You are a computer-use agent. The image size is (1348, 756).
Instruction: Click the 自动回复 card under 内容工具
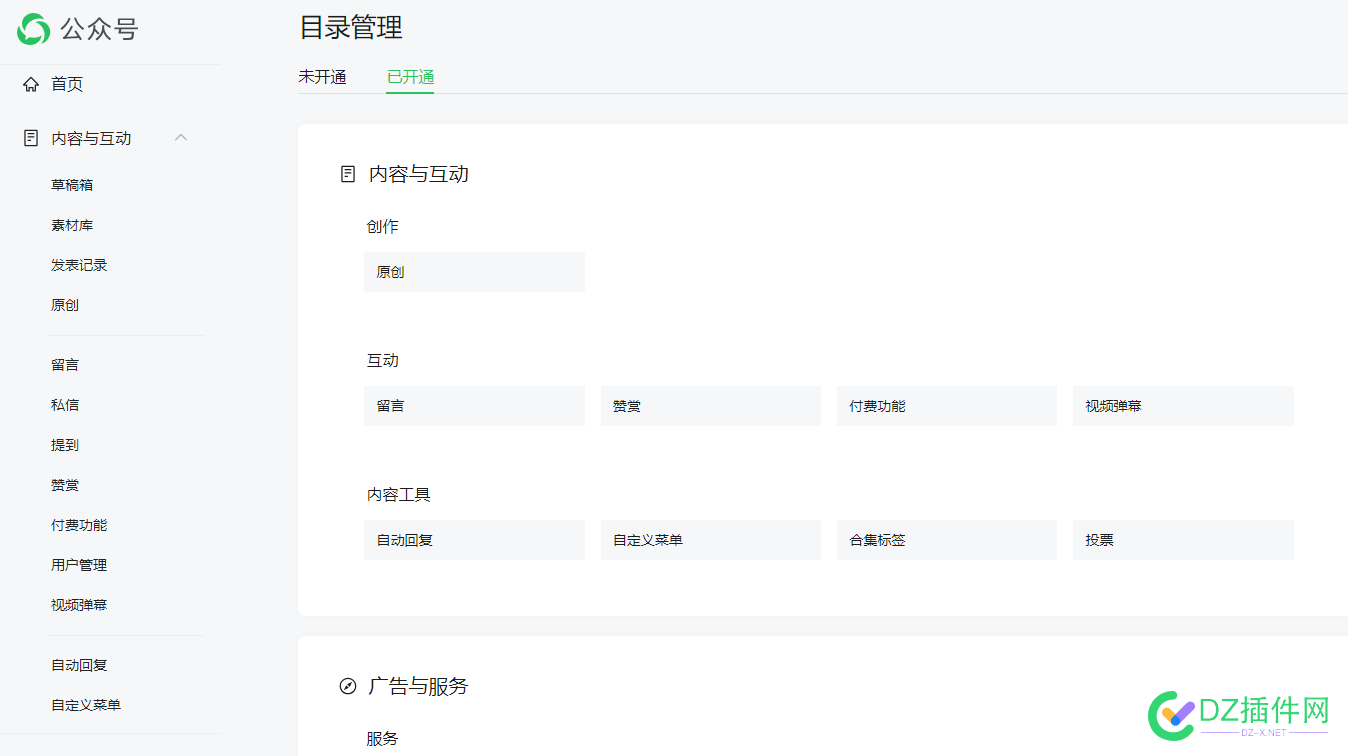point(474,540)
